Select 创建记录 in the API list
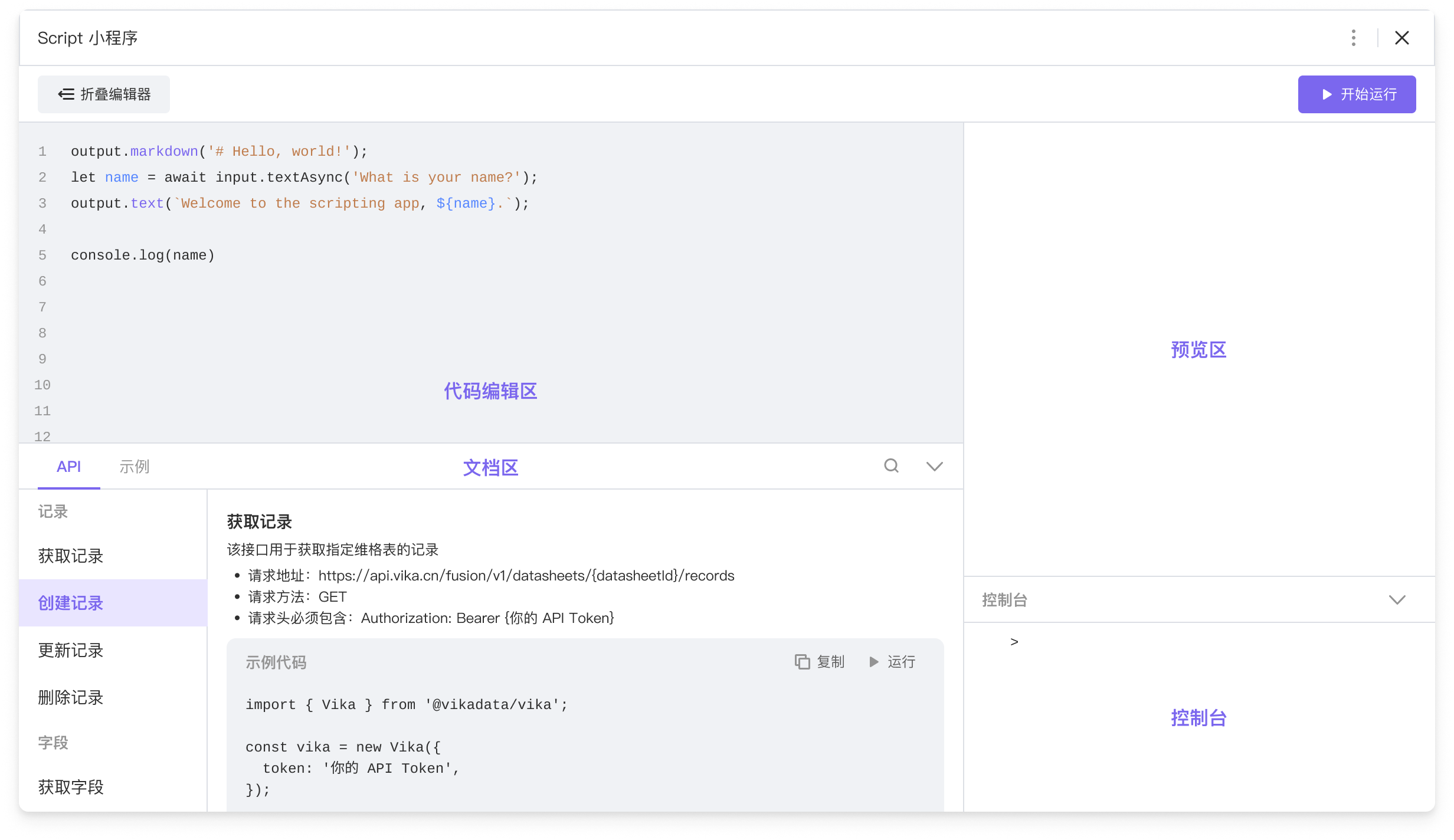Screen dimensions: 1454x840 coord(71,603)
